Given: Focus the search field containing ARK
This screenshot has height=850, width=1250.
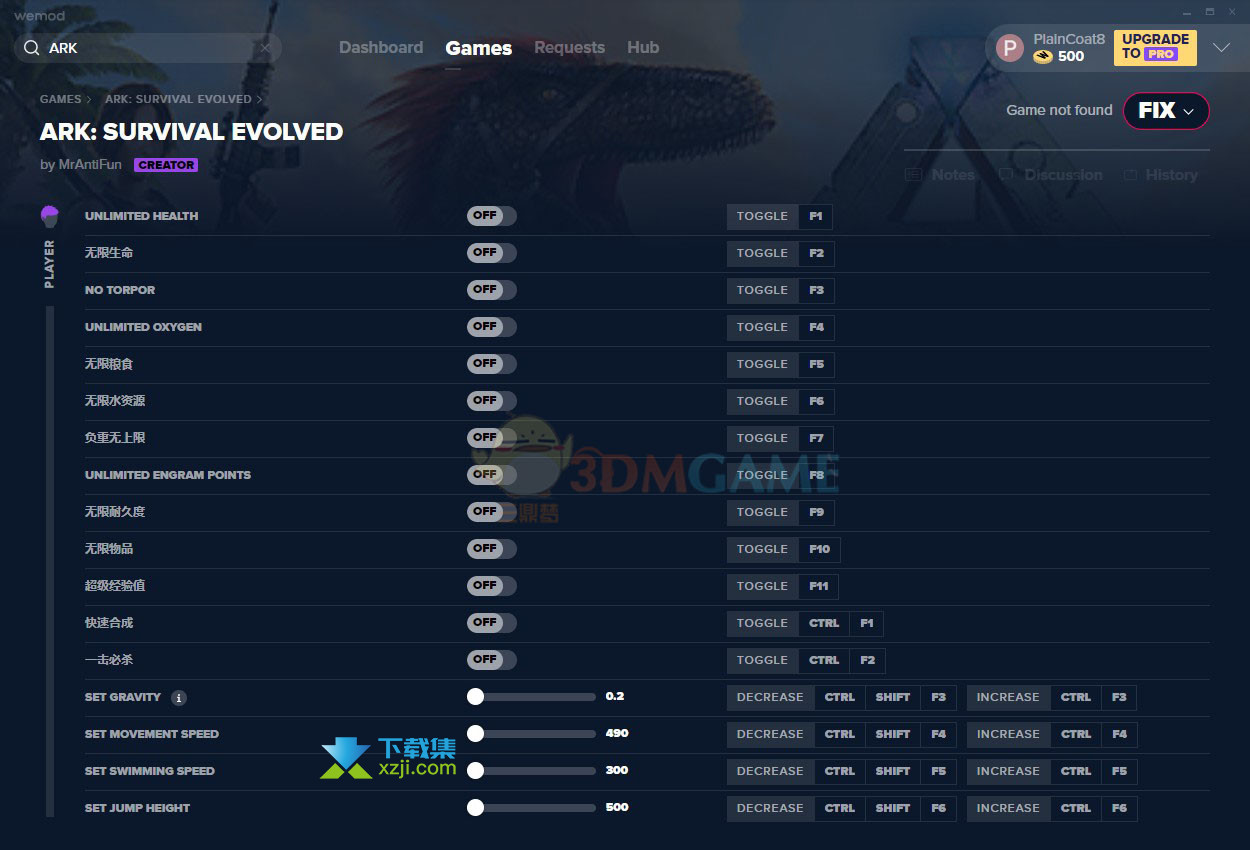Looking at the screenshot, I should pos(148,48).
